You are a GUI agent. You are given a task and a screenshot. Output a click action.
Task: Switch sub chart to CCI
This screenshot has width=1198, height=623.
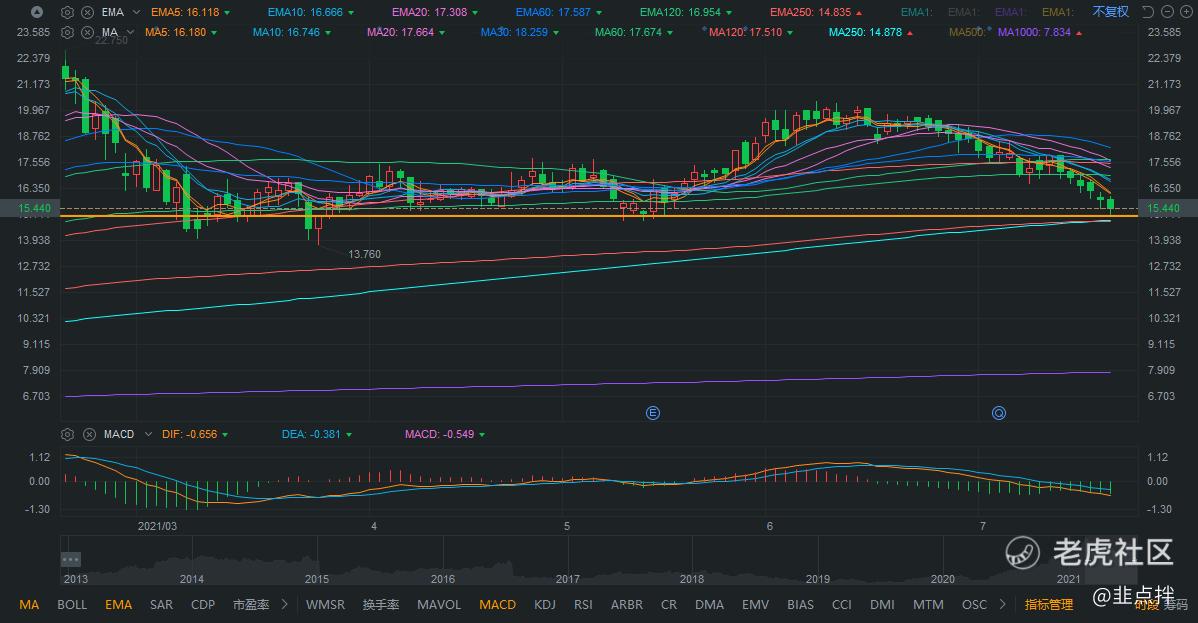(x=841, y=605)
